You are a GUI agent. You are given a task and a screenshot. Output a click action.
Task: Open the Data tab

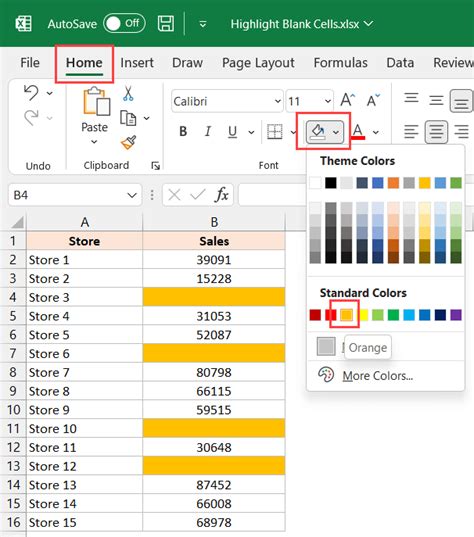point(400,63)
